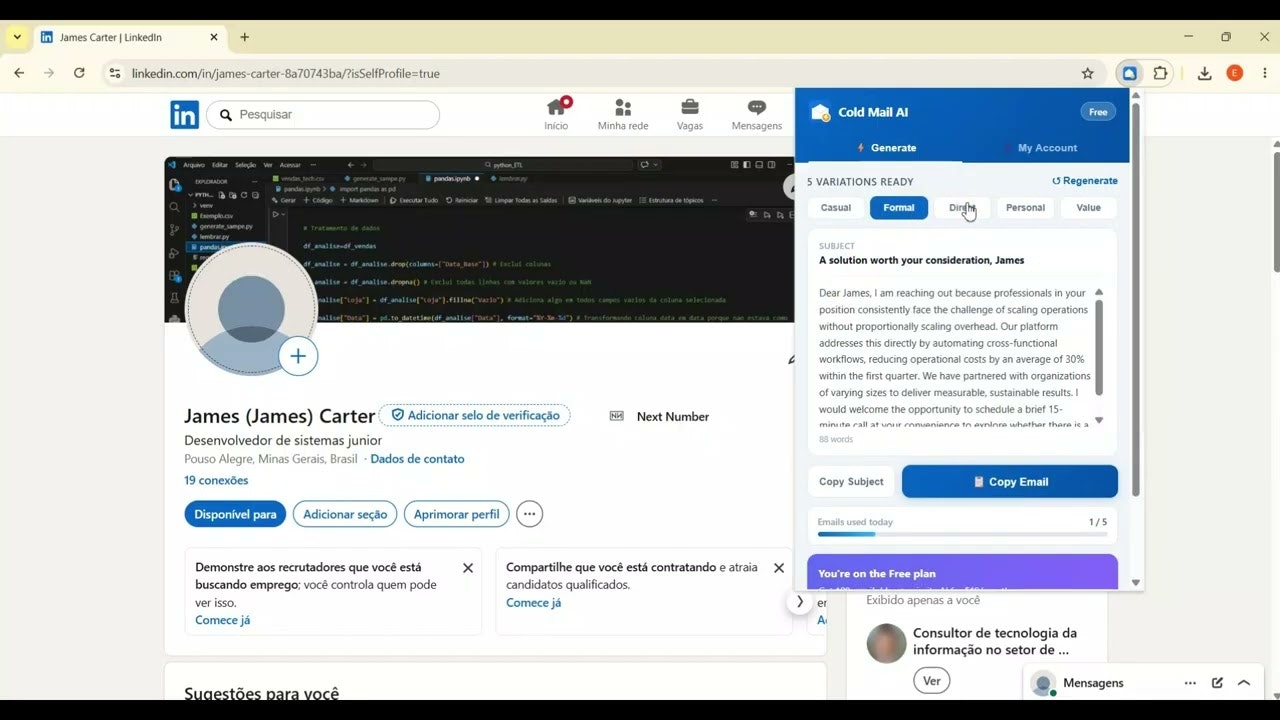Click the Next Number company entry
The width and height of the screenshot is (1280, 720).
click(x=660, y=416)
